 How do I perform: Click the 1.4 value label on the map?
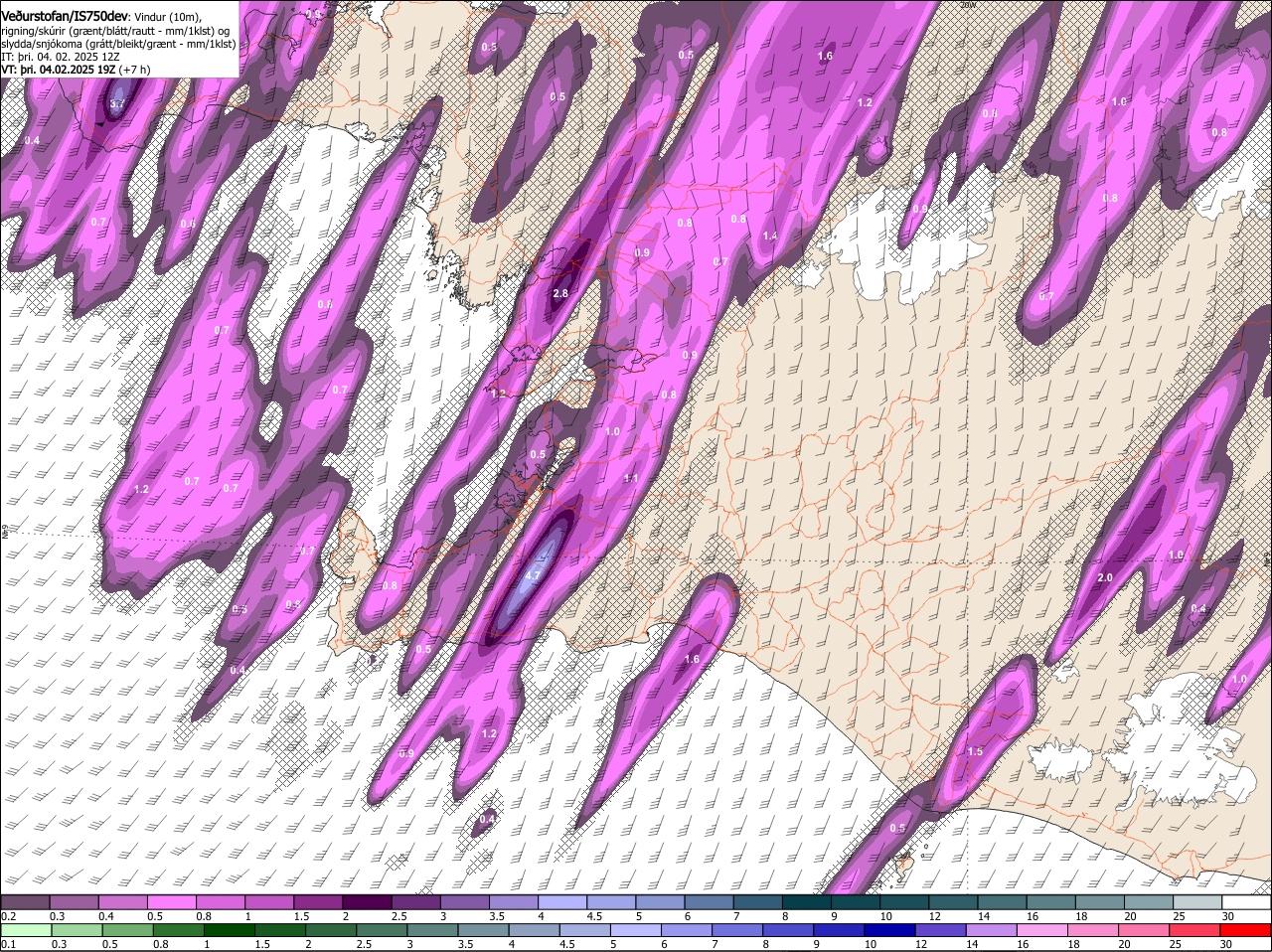pyautogui.click(x=770, y=236)
